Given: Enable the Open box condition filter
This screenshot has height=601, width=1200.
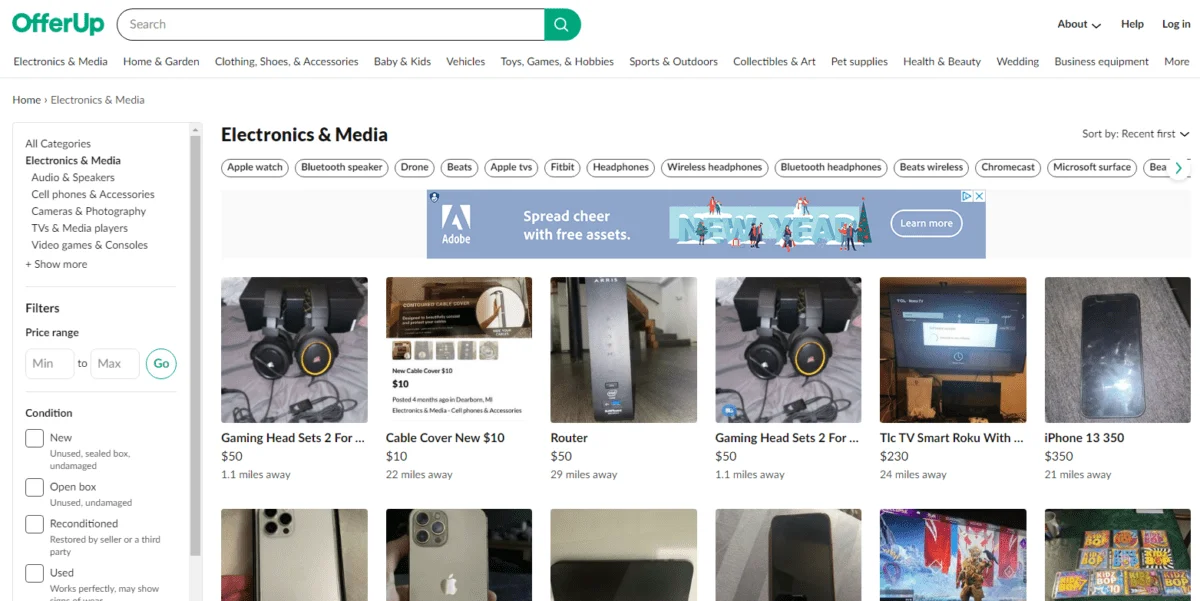Looking at the screenshot, I should point(35,487).
